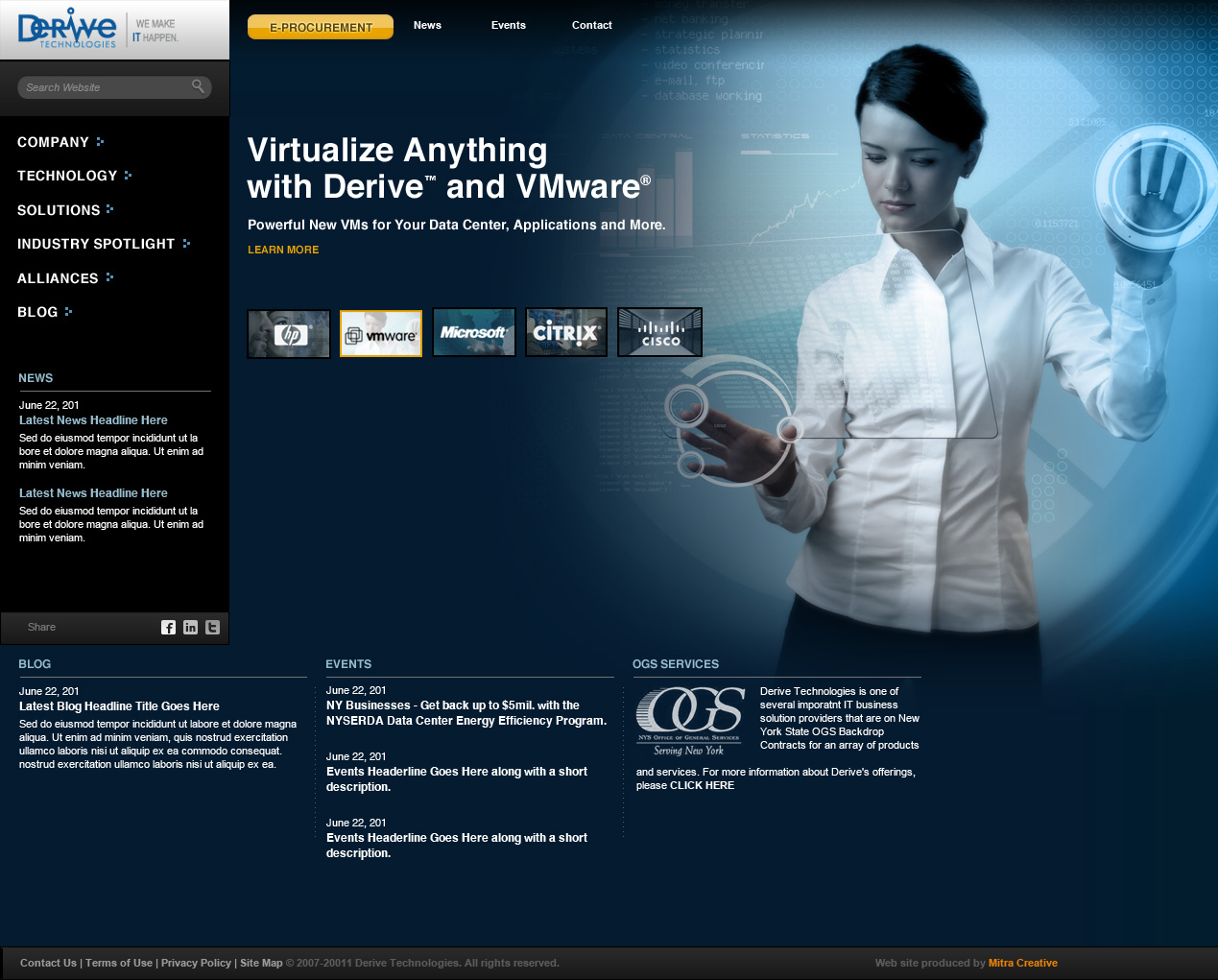Open the Facebook share icon
This screenshot has width=1218, height=980.
coord(168,628)
